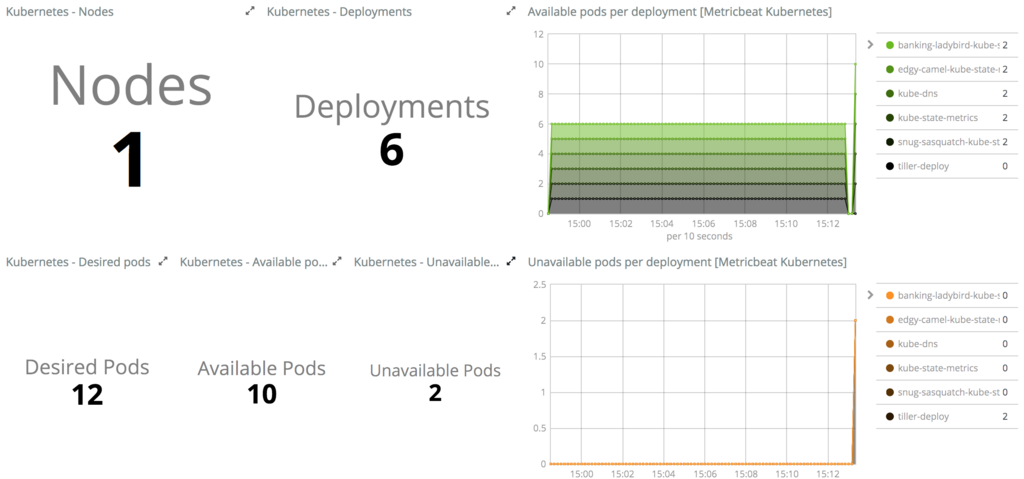Click the 2.5 y-axis label on Unavailable chart
This screenshot has width=1024, height=479.
point(539,284)
